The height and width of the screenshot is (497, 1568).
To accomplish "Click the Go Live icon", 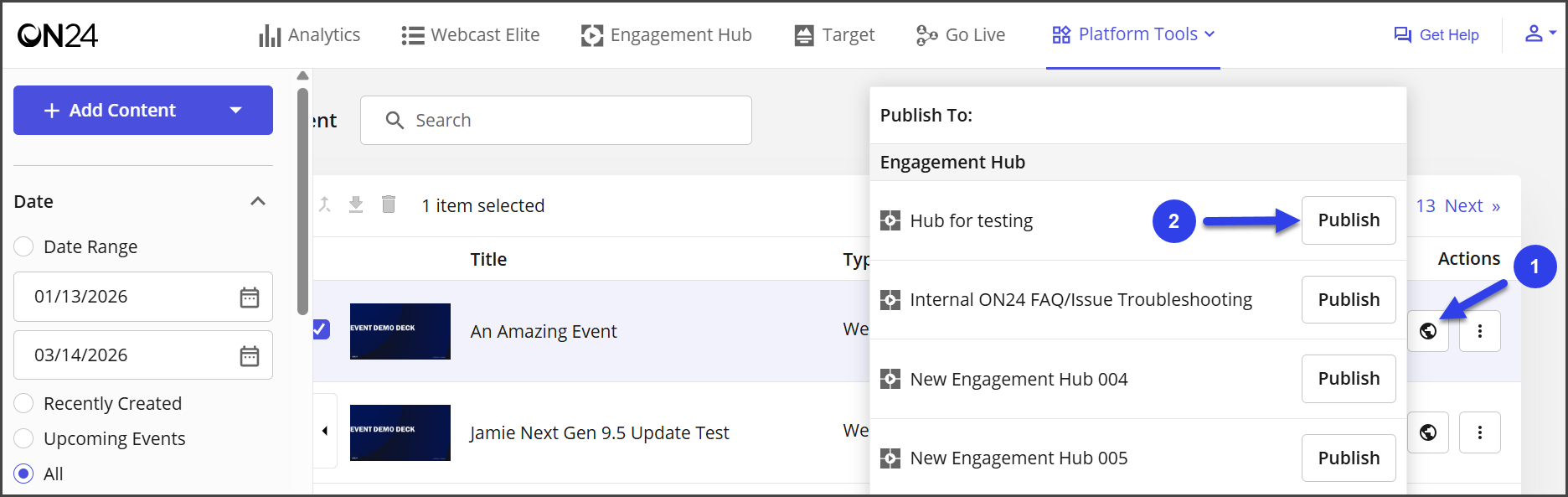I will pos(926,35).
